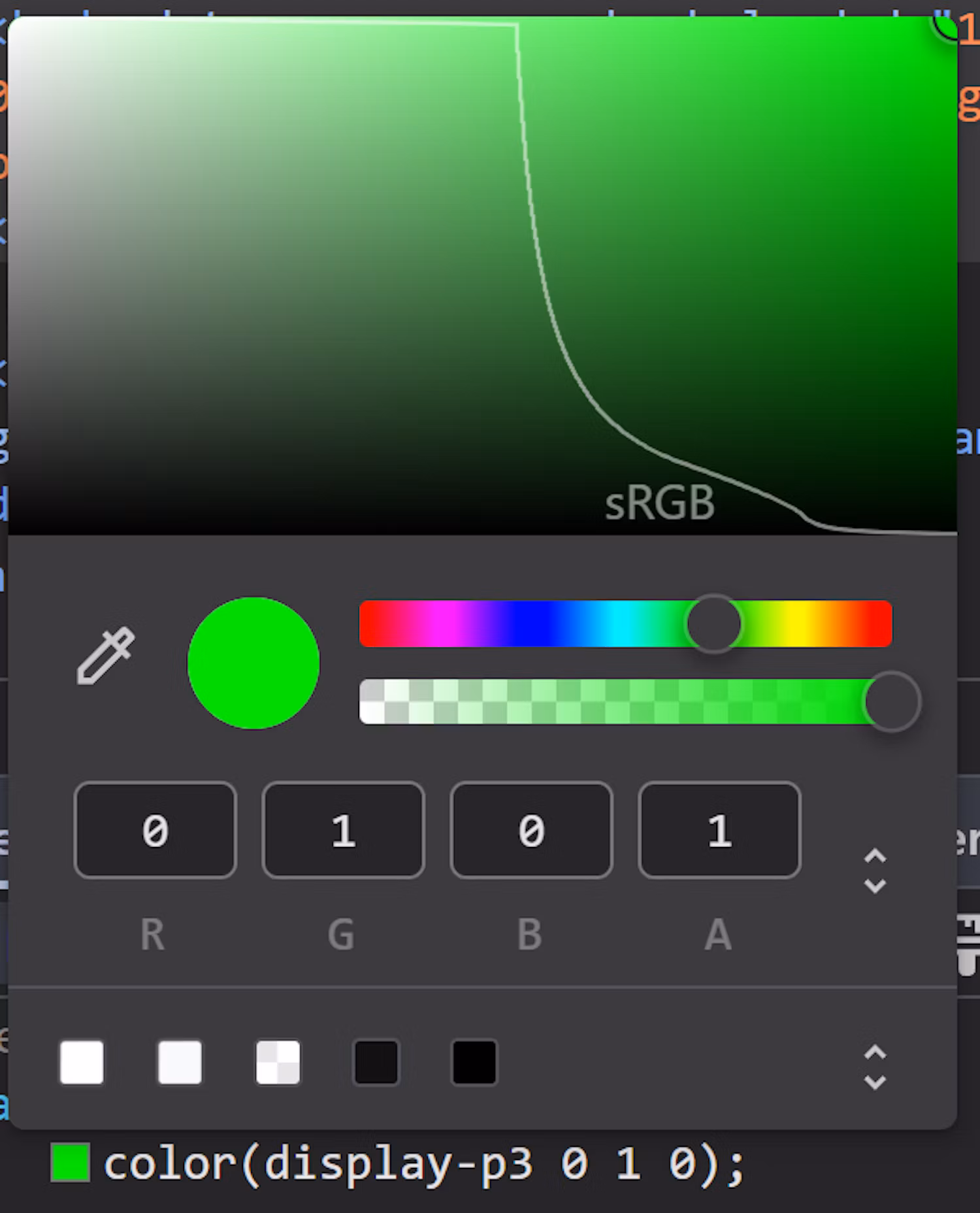The width and height of the screenshot is (980, 1213).
Task: Click the green swatch beside color(display-p3)
Action: pyautogui.click(x=71, y=1163)
